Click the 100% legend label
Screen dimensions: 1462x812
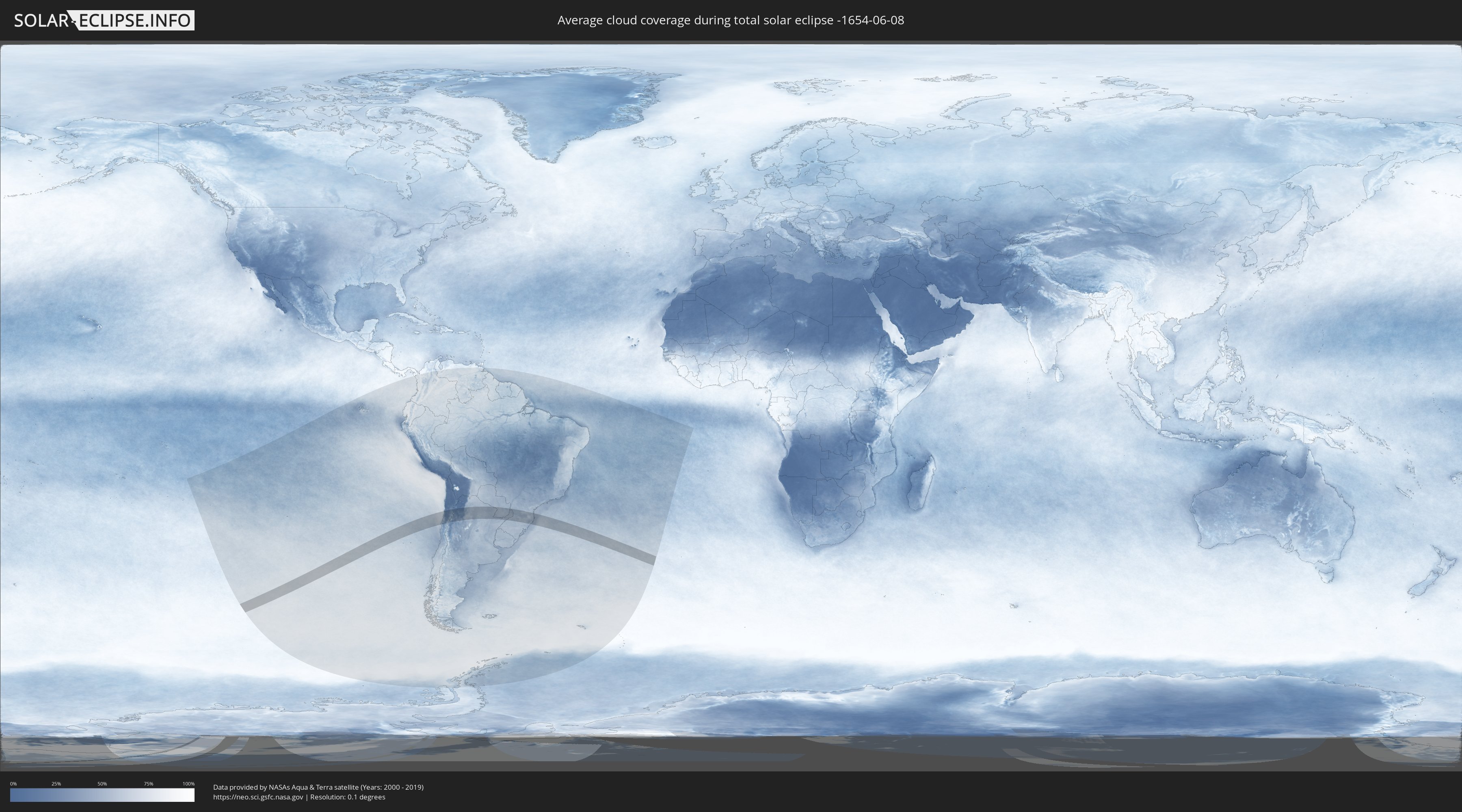[x=188, y=784]
